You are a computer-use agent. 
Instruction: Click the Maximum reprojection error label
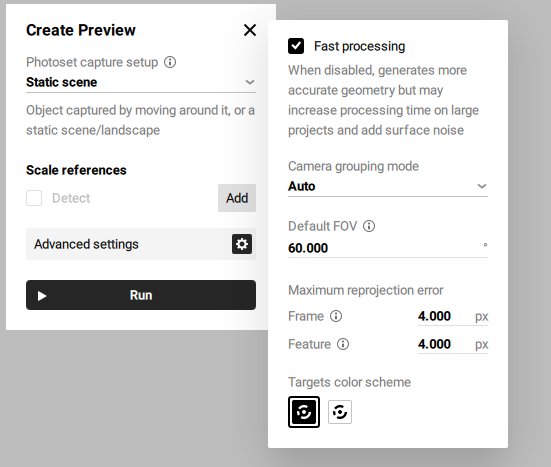pyautogui.click(x=365, y=290)
